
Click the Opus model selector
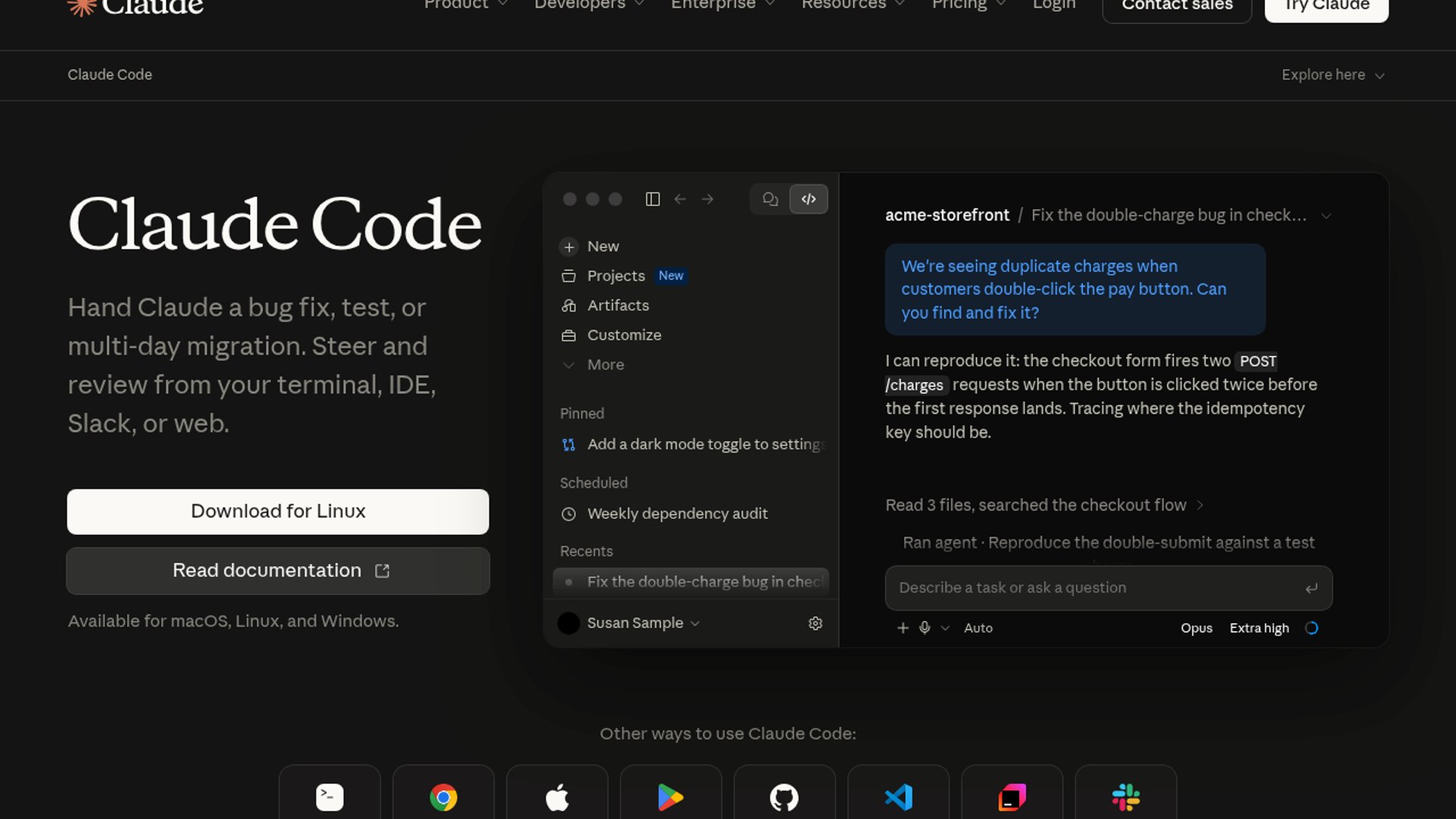1197,628
